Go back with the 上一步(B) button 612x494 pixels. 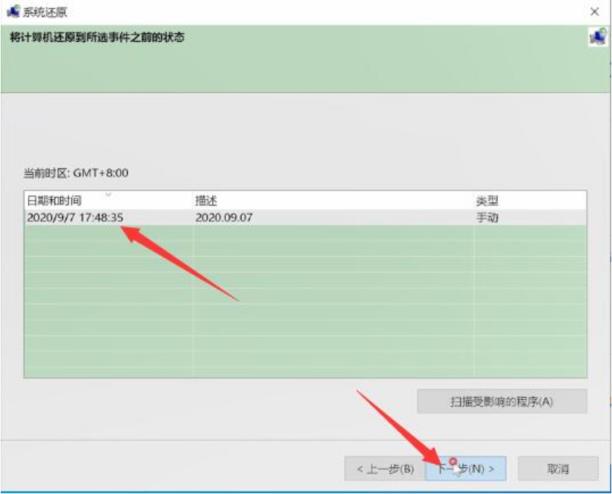pos(385,468)
